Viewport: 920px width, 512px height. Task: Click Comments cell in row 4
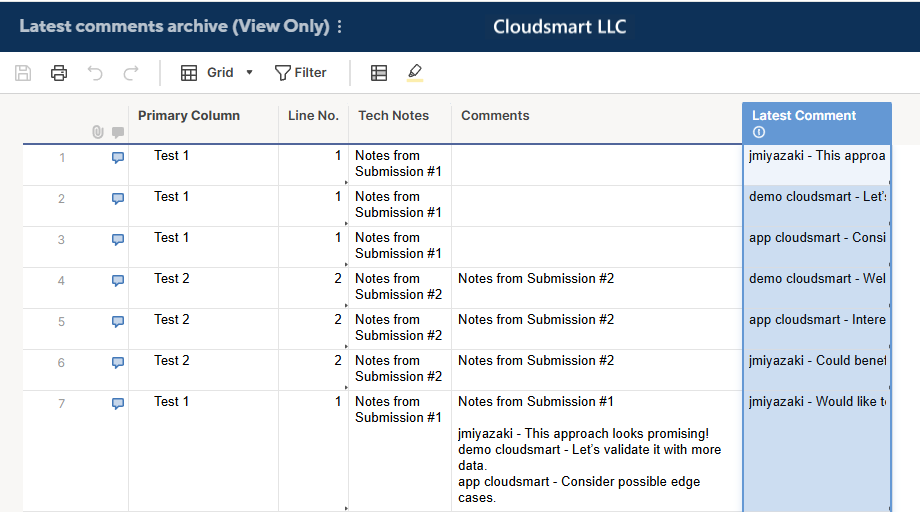click(x=597, y=288)
